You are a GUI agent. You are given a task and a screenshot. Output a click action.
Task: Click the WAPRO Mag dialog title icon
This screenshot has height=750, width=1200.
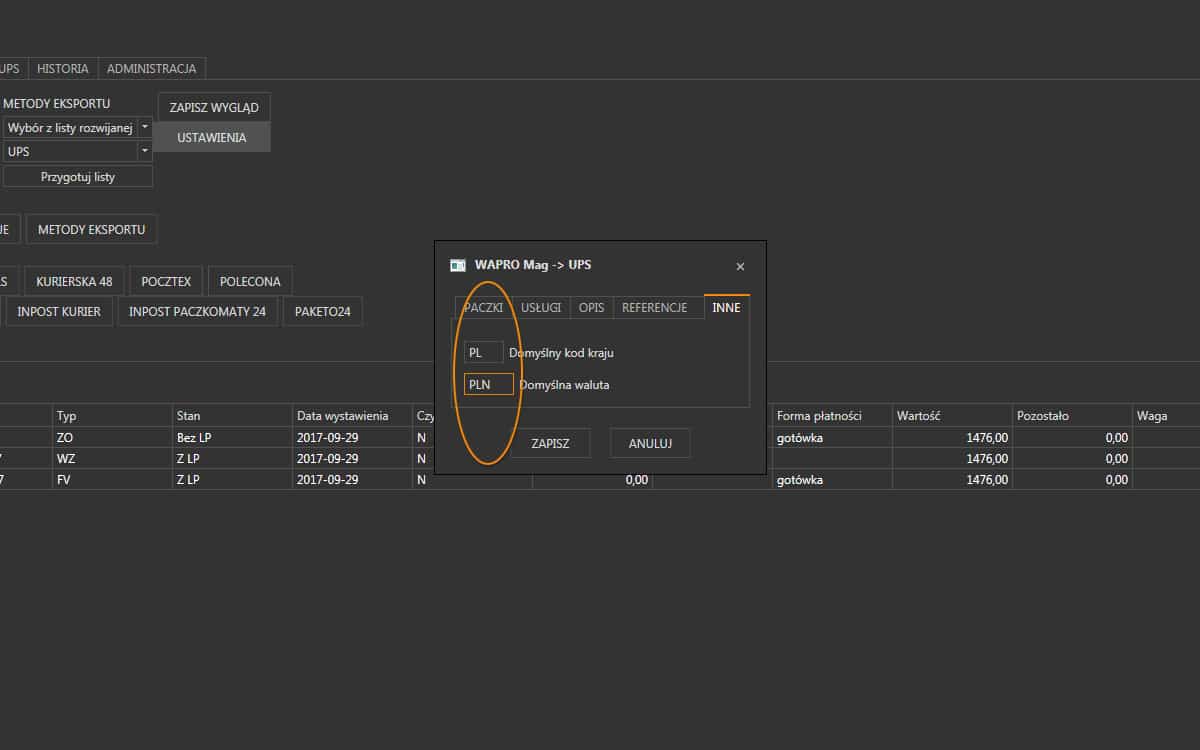pos(458,265)
